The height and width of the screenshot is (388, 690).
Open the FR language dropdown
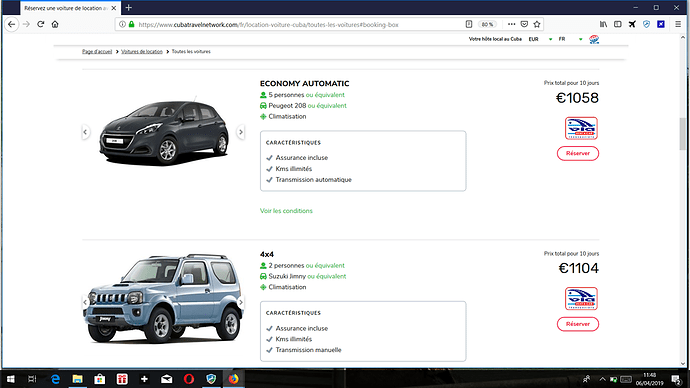[x=570, y=39]
